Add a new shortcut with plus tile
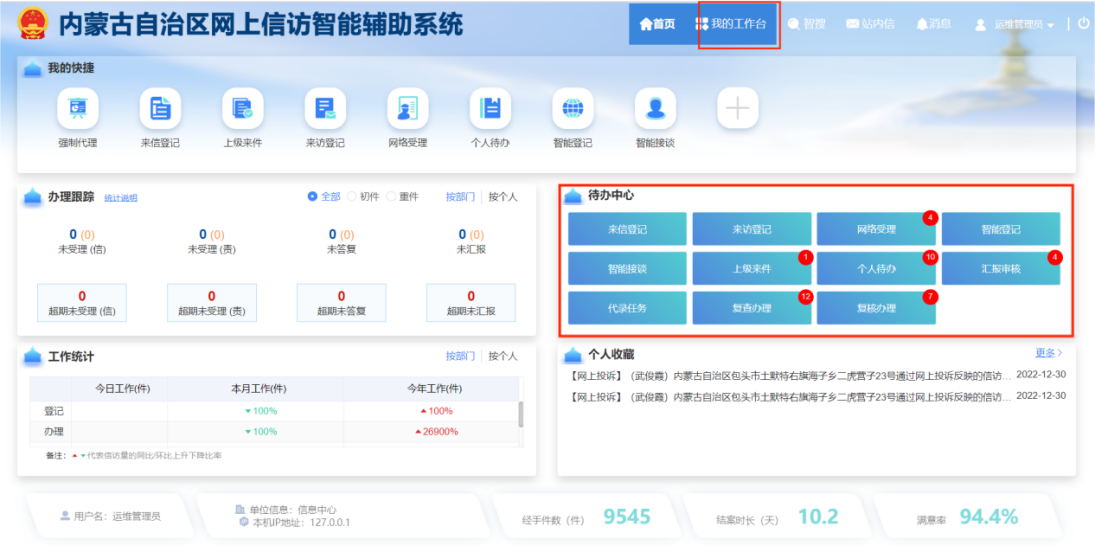The width and height of the screenshot is (1095, 546). (x=738, y=109)
